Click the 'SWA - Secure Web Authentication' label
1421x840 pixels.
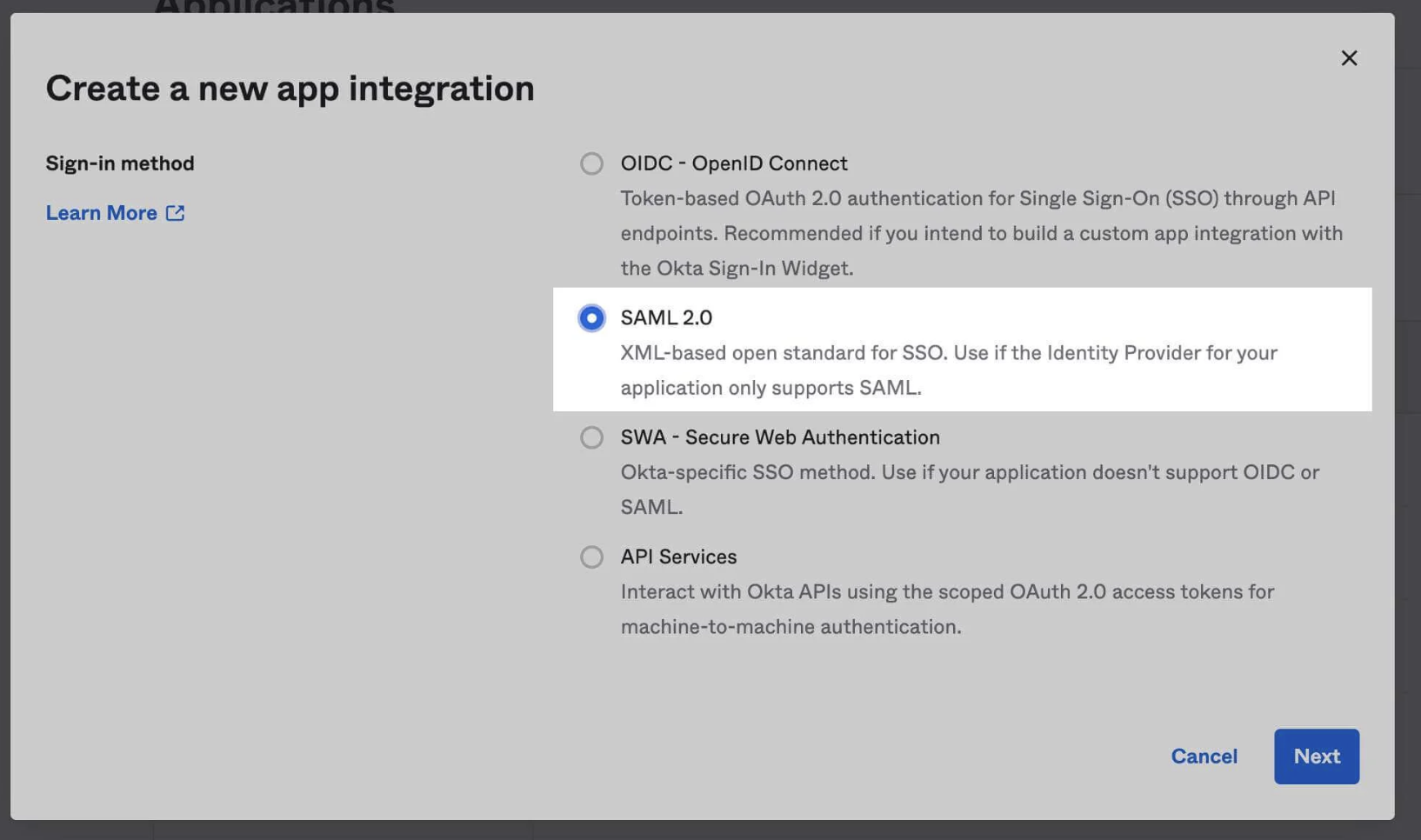pos(780,437)
